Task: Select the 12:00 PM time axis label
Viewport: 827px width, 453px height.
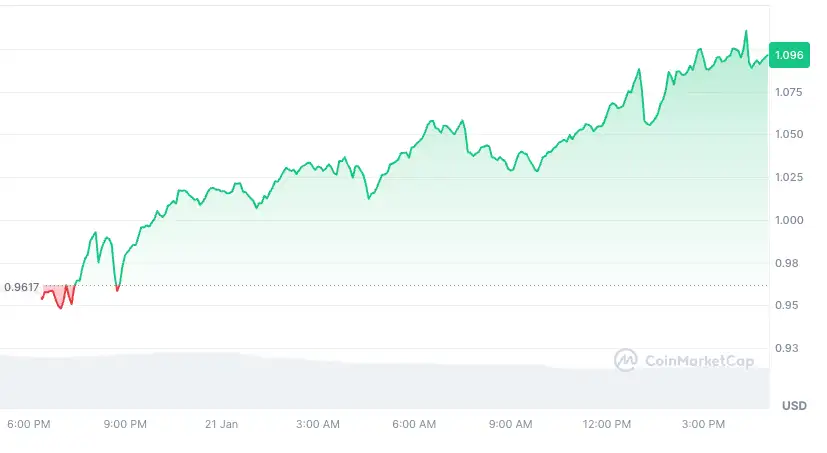Action: tap(607, 424)
